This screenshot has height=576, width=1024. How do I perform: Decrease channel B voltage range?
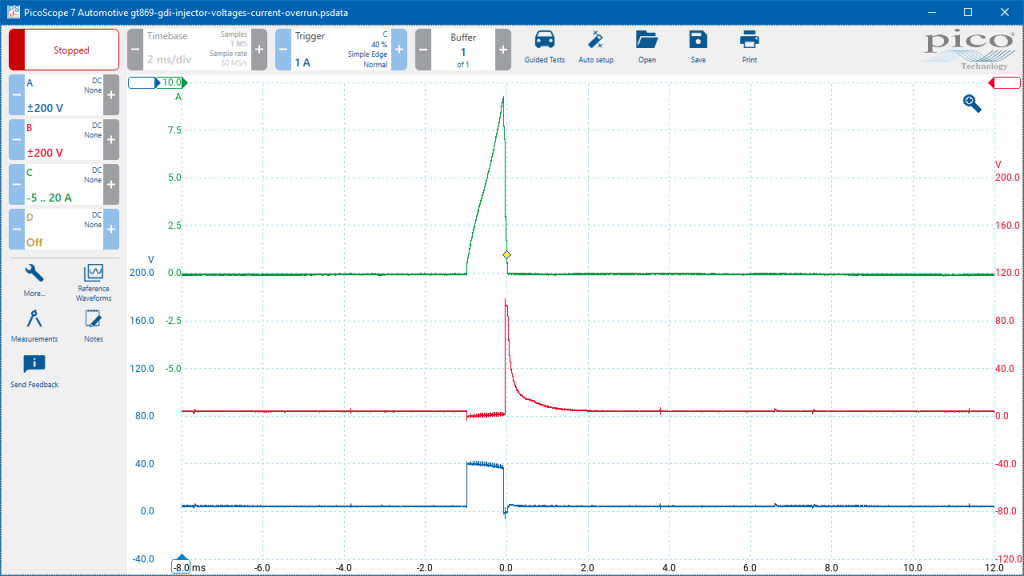pyautogui.click(x=16, y=140)
